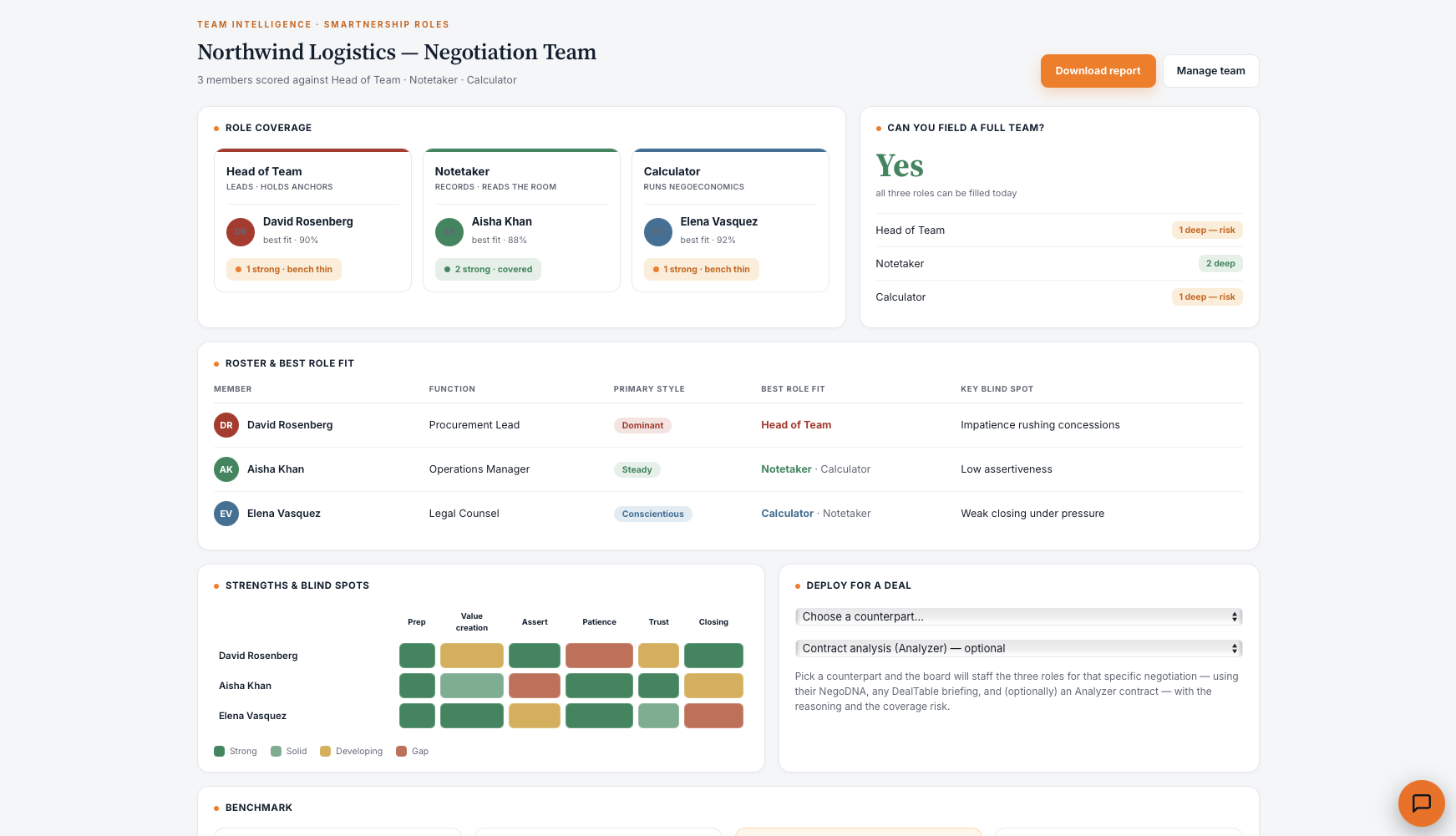The width and height of the screenshot is (1456, 836).
Task: Open the Contract analysis (Analyzer) optional dropdown
Action: pyautogui.click(x=1018, y=648)
